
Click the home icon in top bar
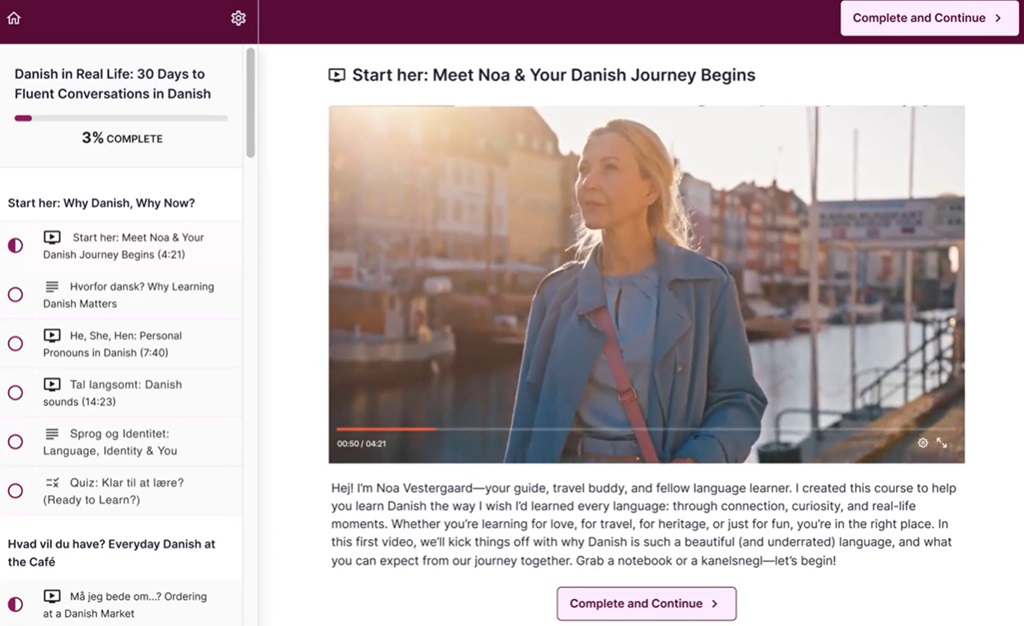click(x=14, y=18)
